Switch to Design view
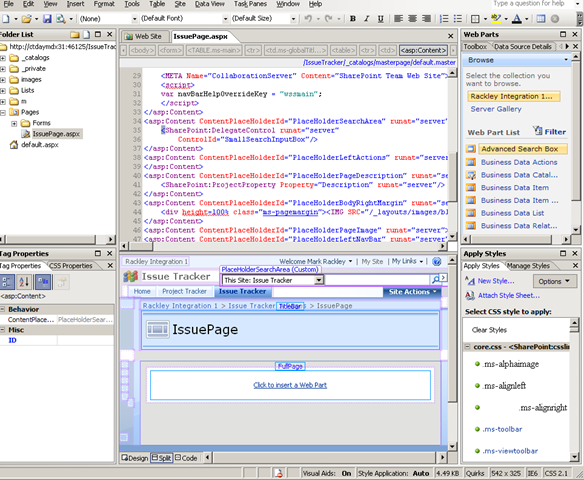Viewport: 584px width, 480px height. coord(135,458)
